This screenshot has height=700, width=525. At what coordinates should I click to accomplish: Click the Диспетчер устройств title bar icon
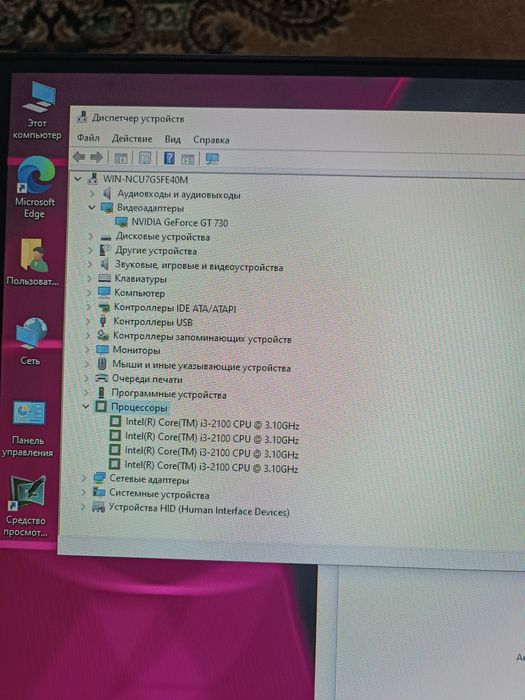click(82, 117)
